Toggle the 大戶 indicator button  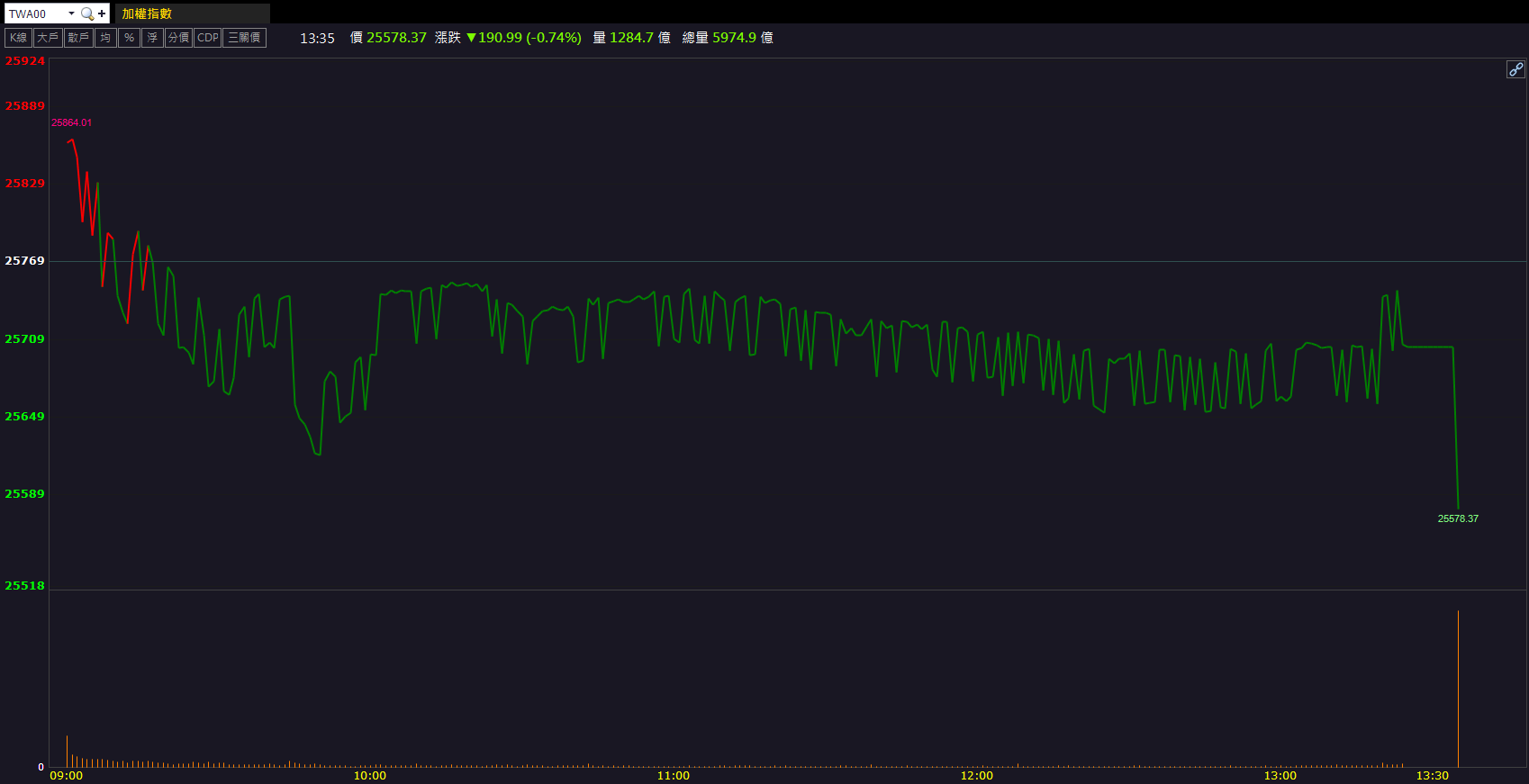pyautogui.click(x=48, y=38)
